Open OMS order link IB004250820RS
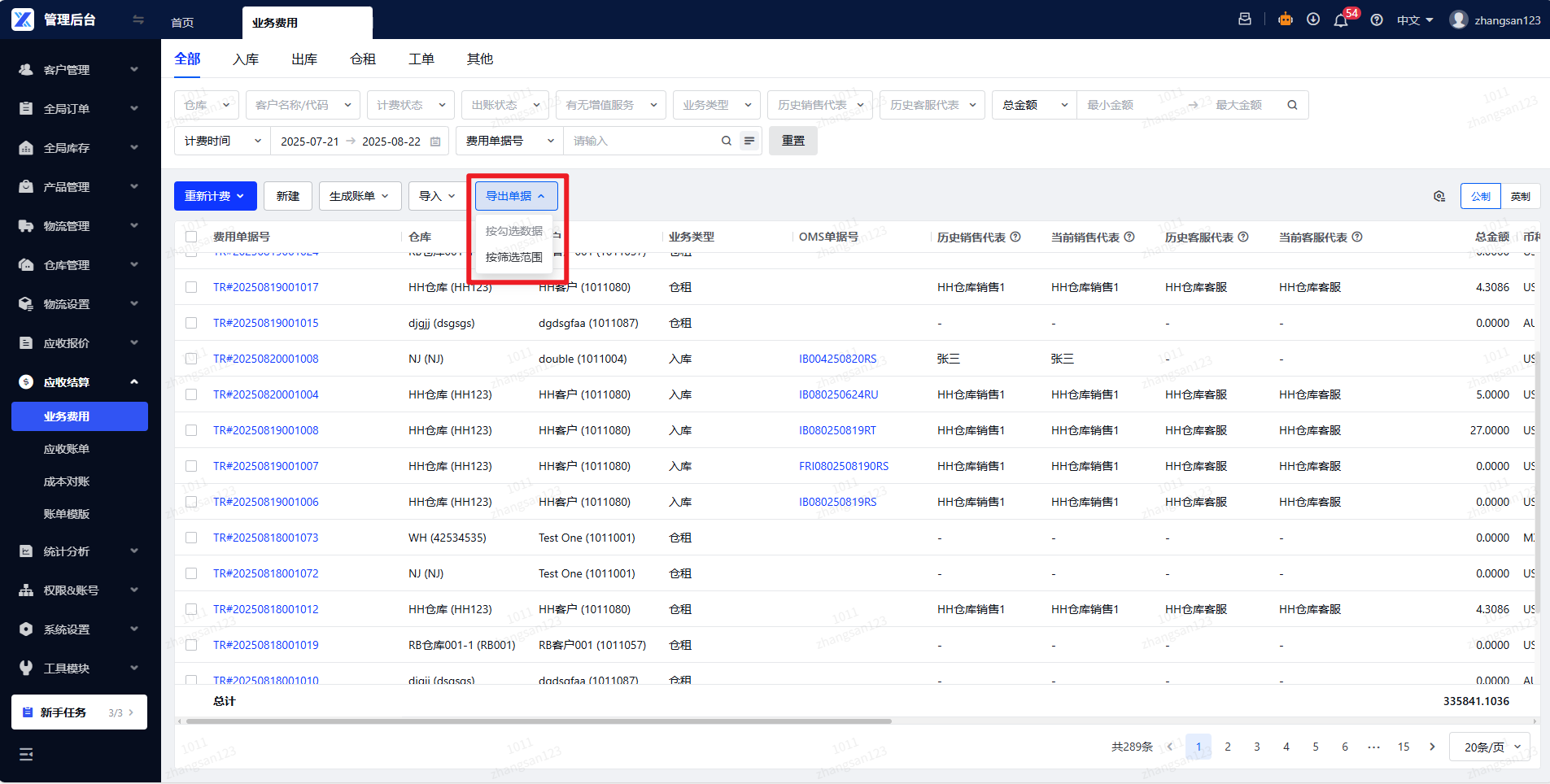The height and width of the screenshot is (784, 1550). click(837, 359)
